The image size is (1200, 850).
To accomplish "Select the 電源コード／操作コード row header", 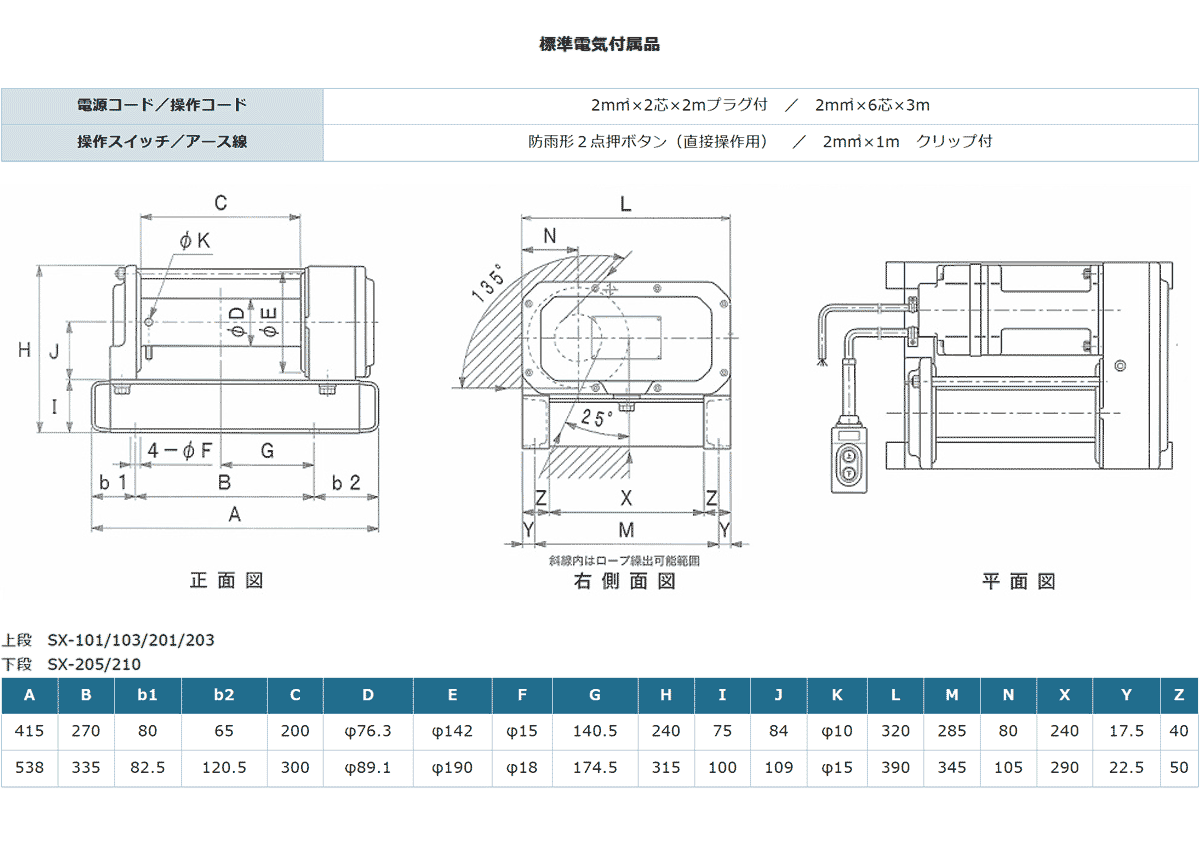I will coord(162,105).
